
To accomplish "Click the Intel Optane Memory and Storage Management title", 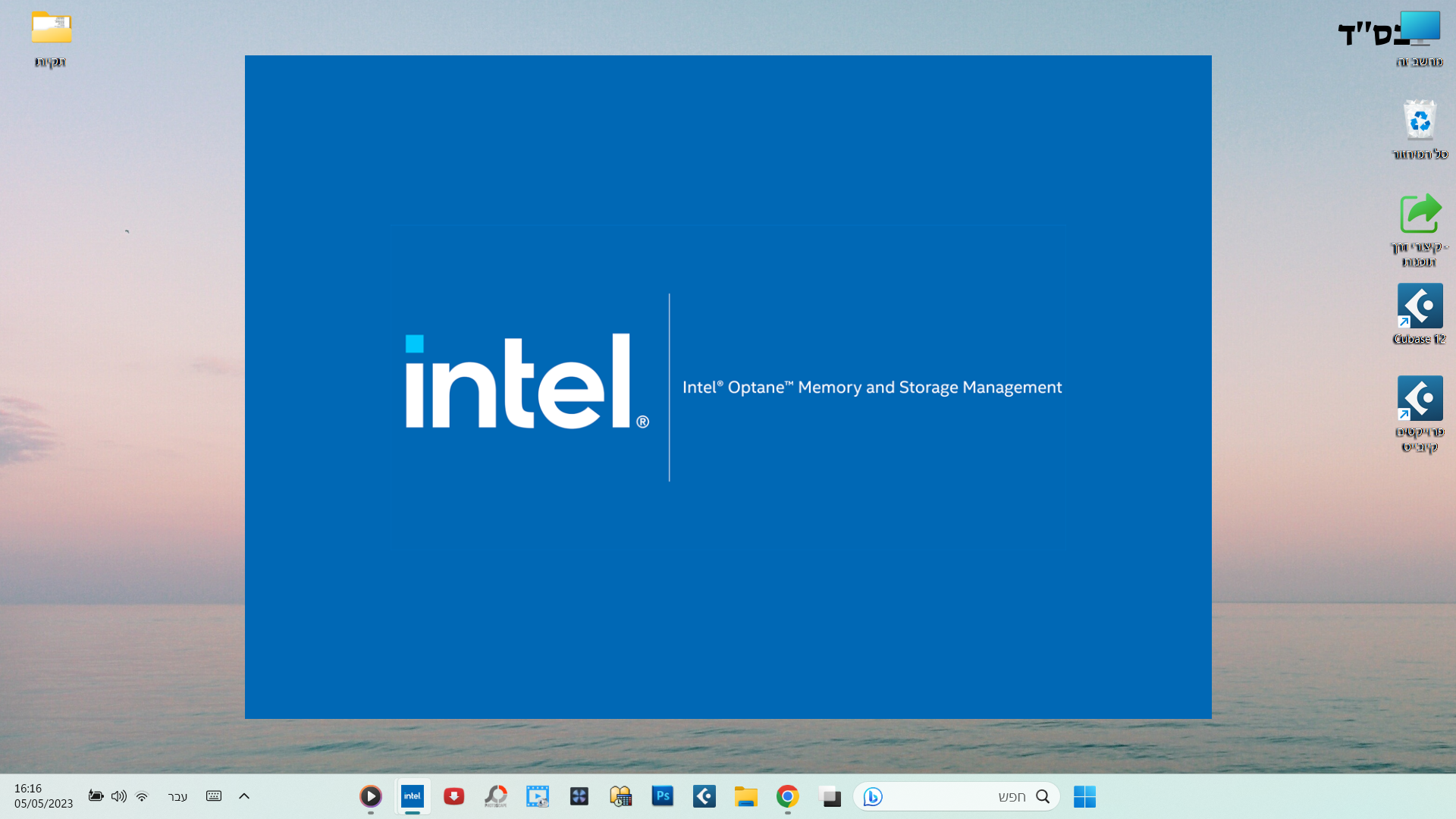I will click(x=872, y=388).
